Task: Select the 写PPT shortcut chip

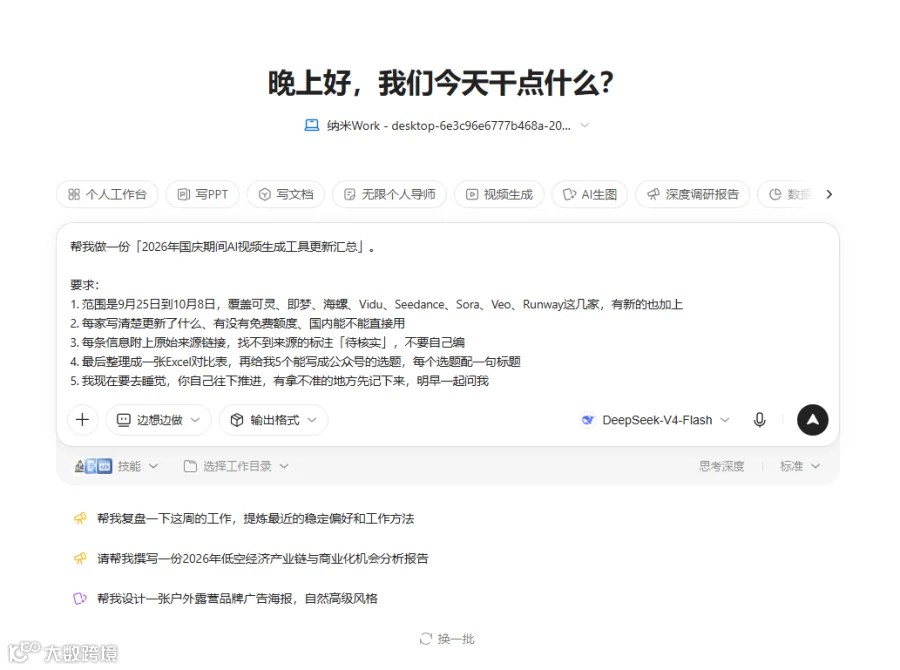Action: pyautogui.click(x=203, y=194)
